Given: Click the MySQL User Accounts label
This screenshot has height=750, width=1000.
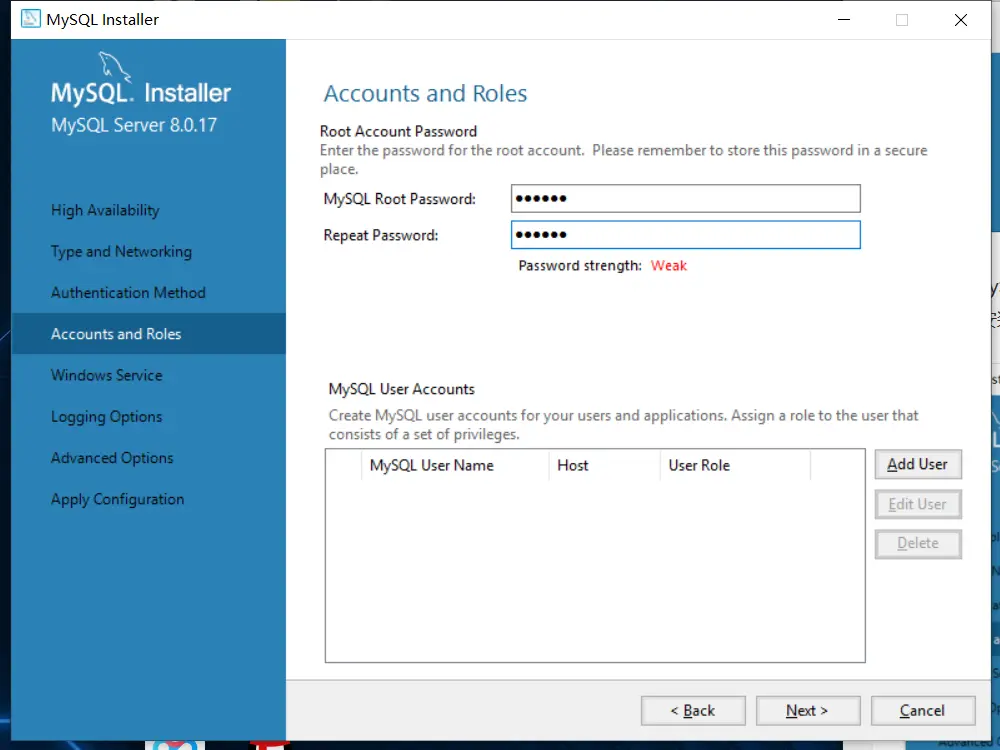Looking at the screenshot, I should click(x=402, y=389).
